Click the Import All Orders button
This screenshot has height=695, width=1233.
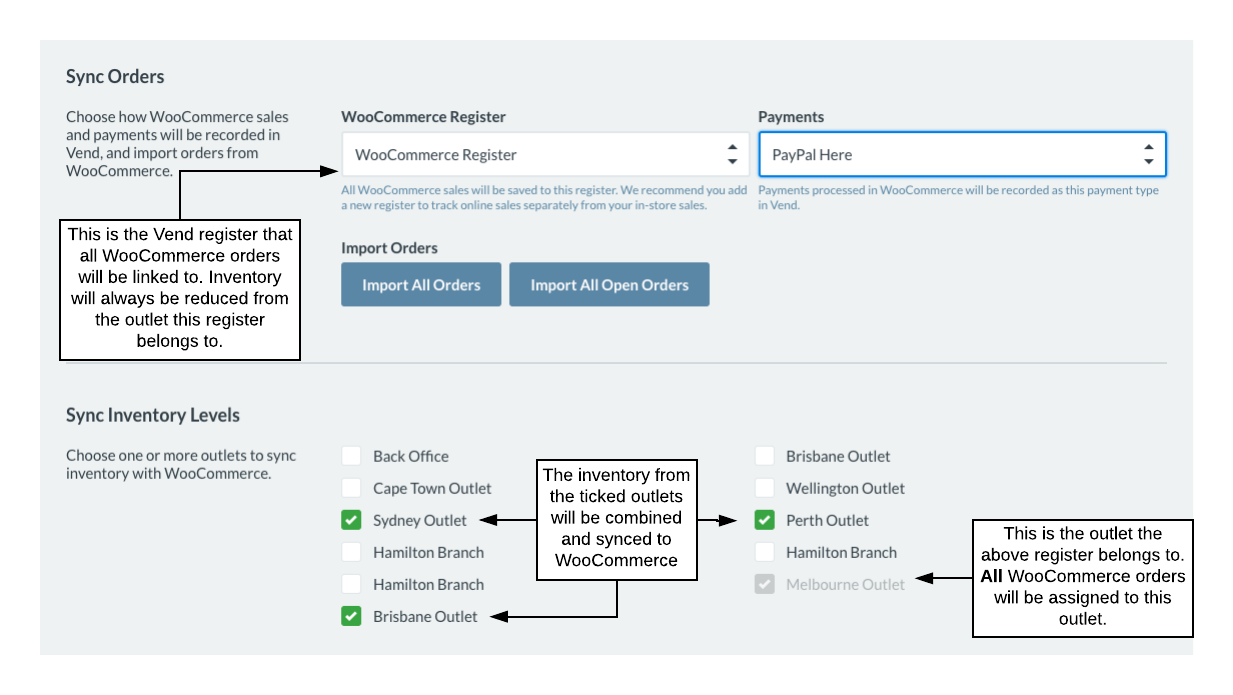421,285
